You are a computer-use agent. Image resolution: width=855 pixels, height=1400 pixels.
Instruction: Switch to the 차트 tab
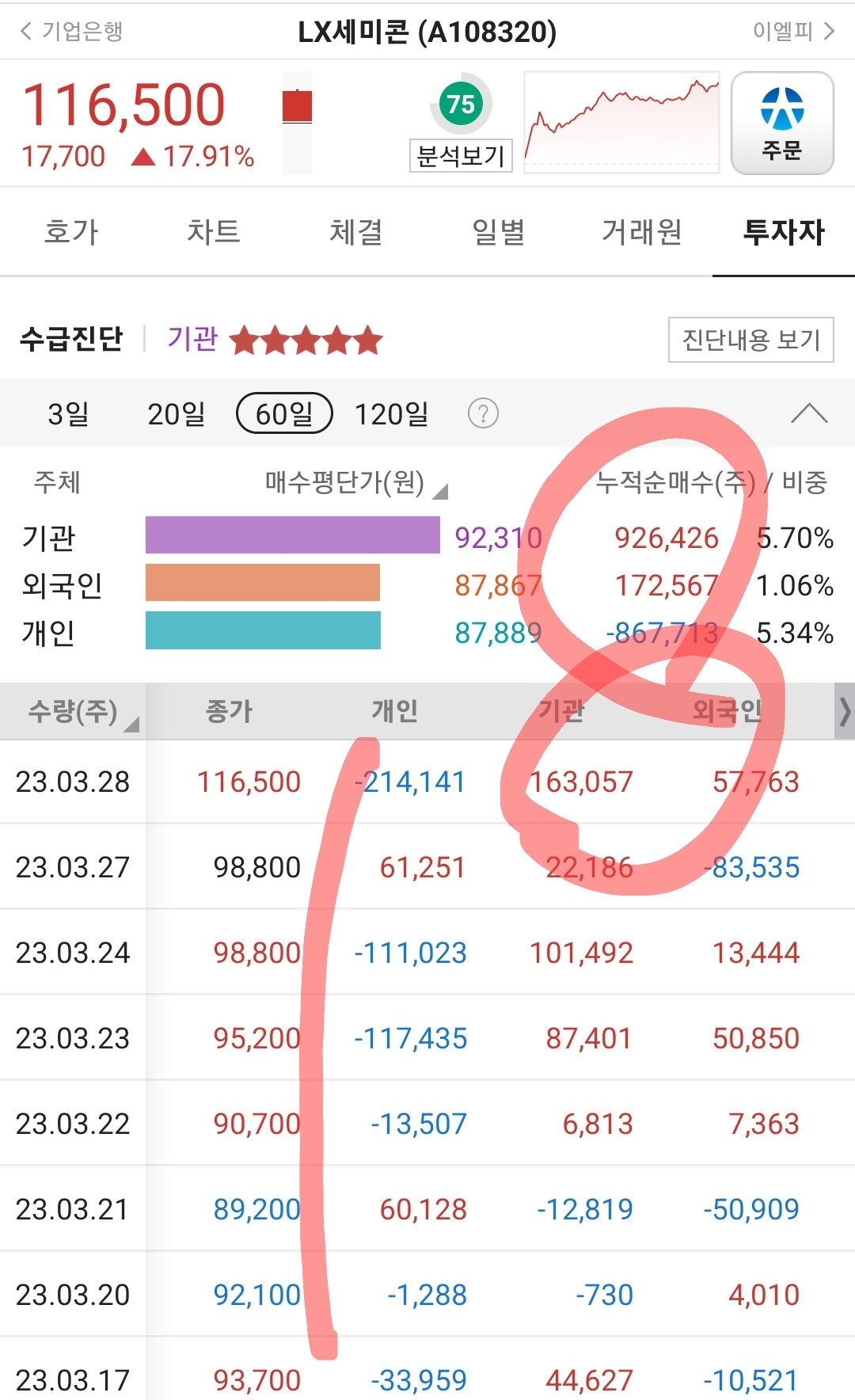coord(214,232)
